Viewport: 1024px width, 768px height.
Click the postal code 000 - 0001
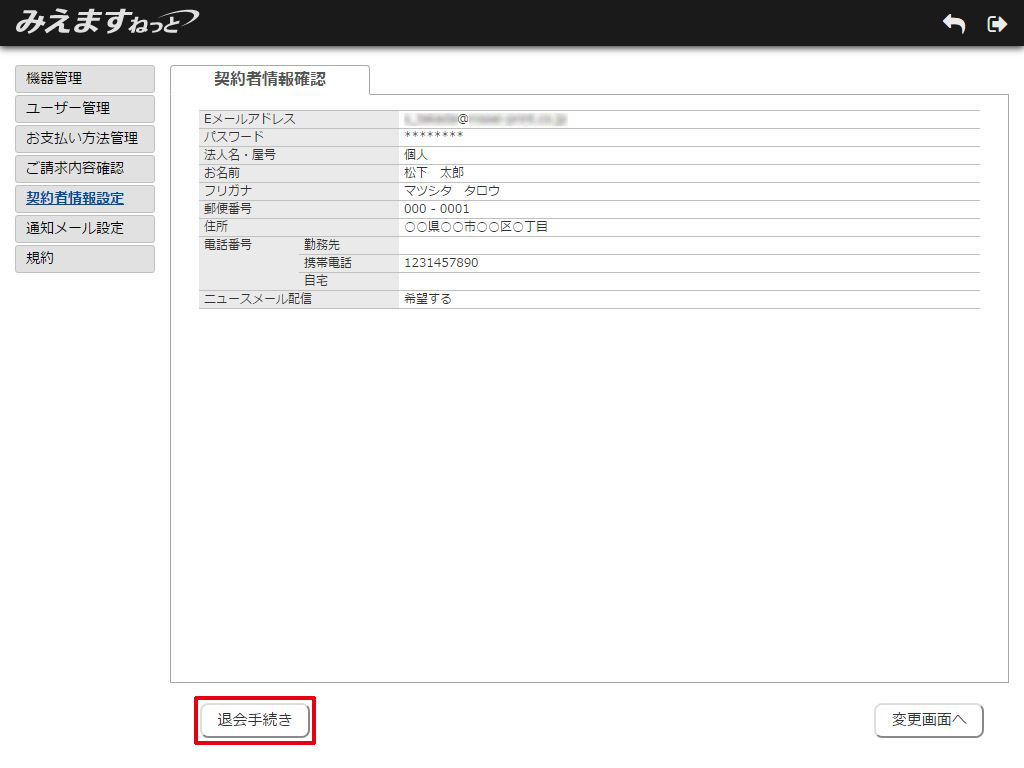tap(437, 209)
